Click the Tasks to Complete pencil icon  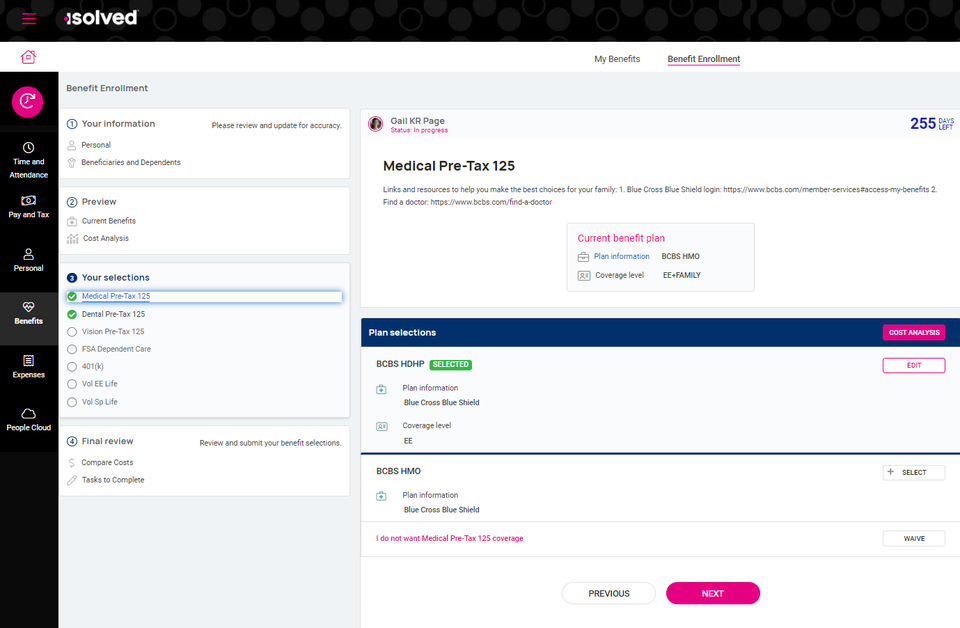pyautogui.click(x=72, y=480)
